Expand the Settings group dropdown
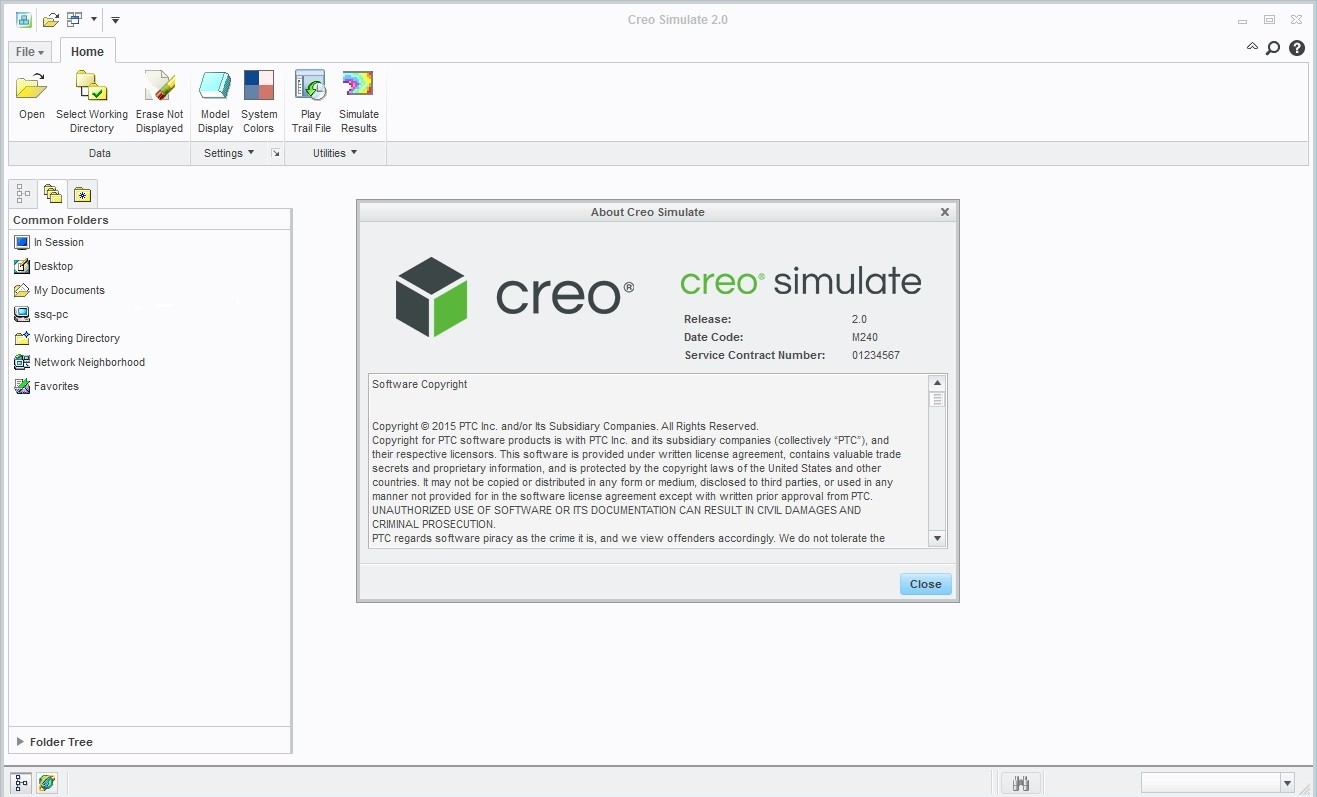 click(x=229, y=153)
